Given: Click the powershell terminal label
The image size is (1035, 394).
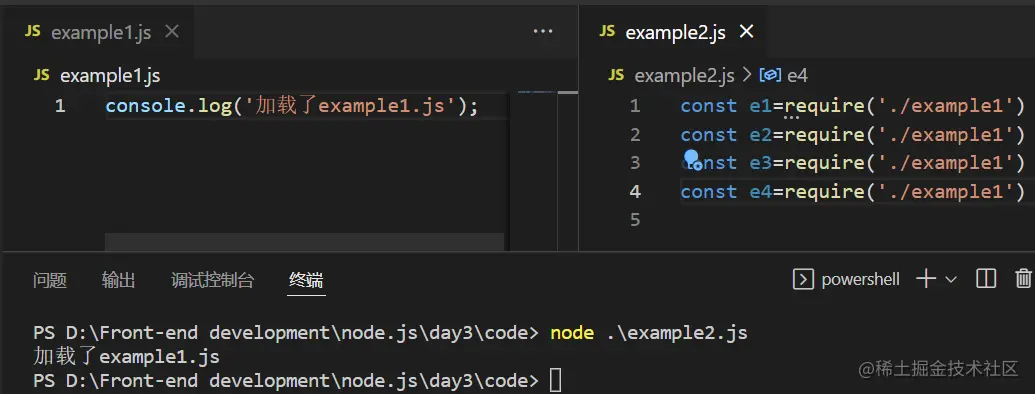Looking at the screenshot, I should (860, 279).
